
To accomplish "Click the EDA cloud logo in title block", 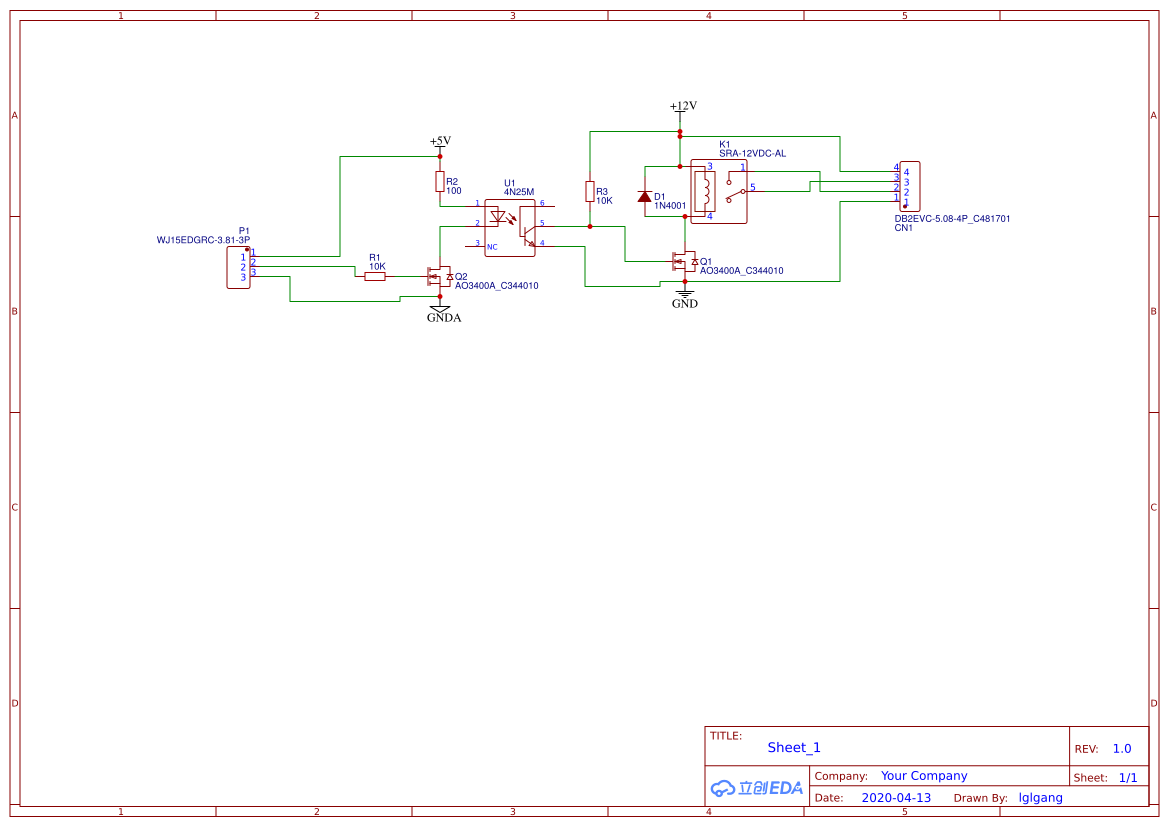I will pyautogui.click(x=757, y=788).
